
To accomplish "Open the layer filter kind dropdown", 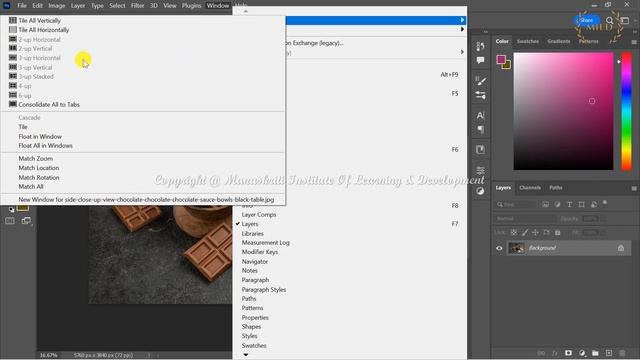I will [x=516, y=204].
